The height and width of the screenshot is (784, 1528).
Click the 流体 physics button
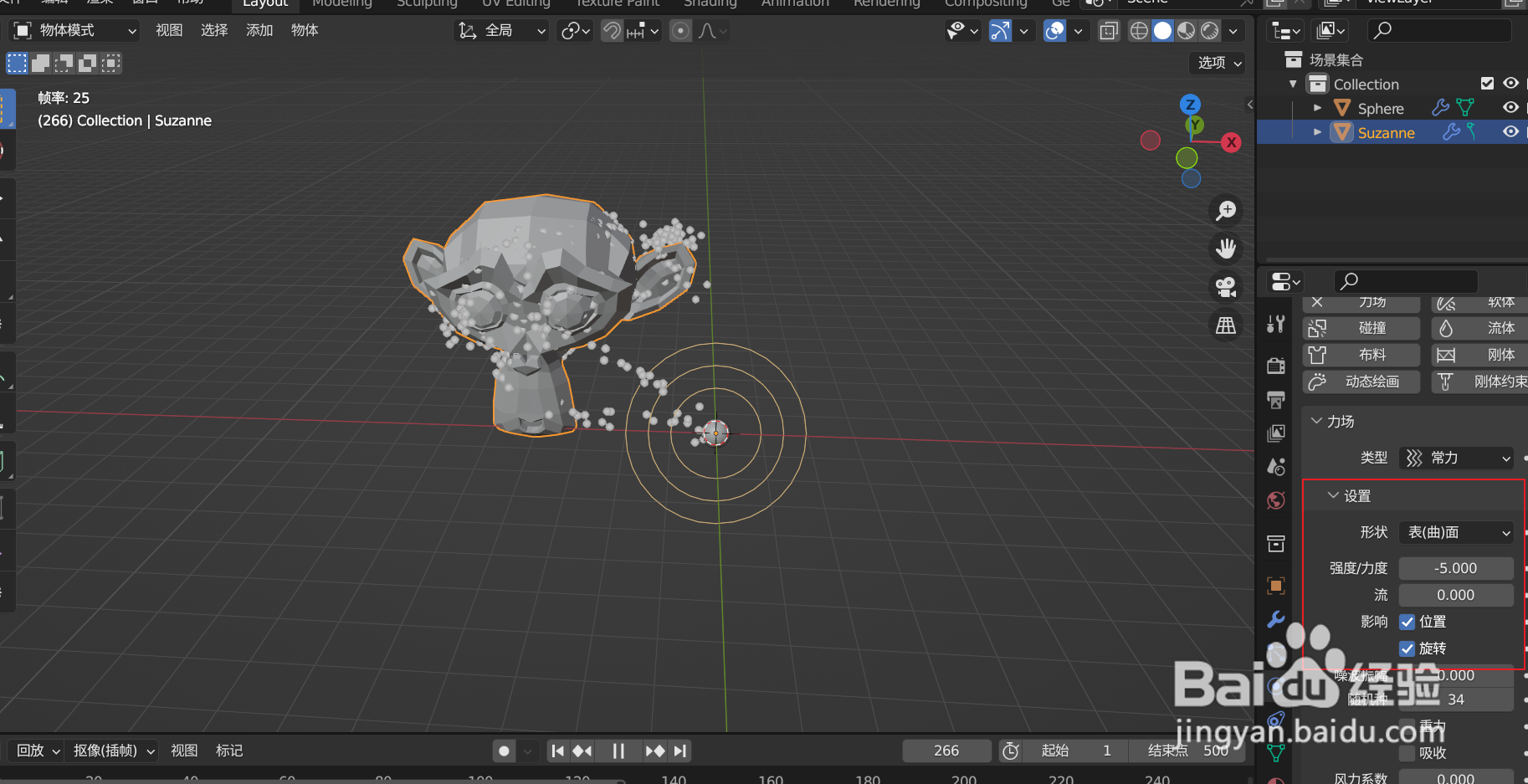pyautogui.click(x=1479, y=328)
